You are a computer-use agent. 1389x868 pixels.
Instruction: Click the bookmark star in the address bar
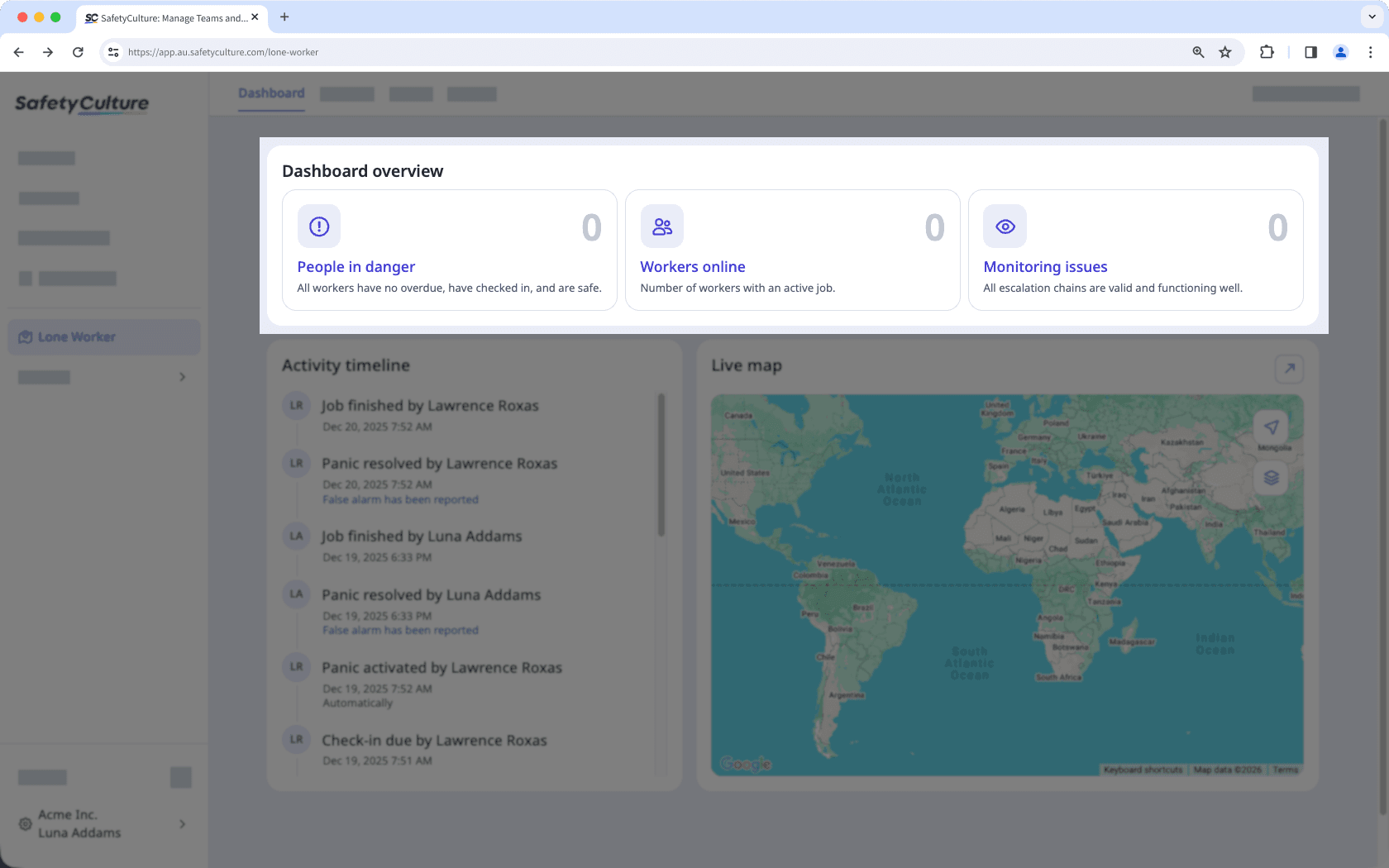(1224, 51)
